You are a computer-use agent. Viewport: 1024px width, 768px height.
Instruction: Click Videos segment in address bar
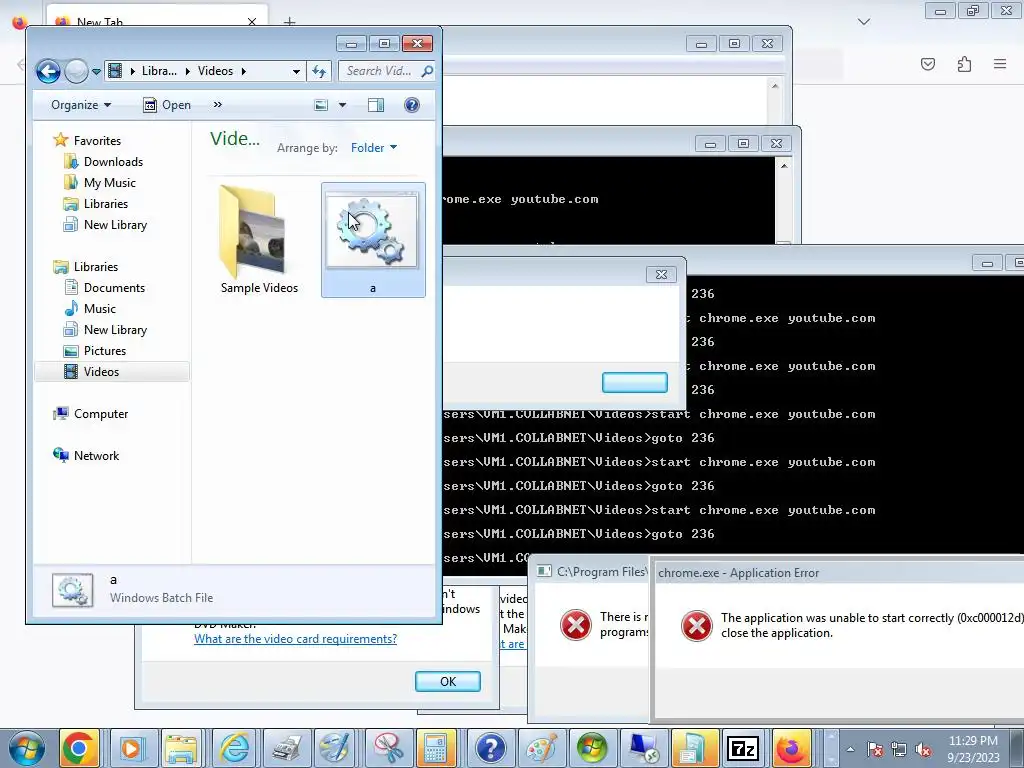[215, 71]
